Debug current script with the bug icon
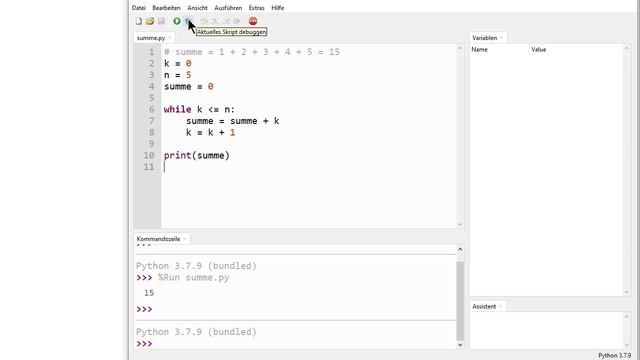The height and width of the screenshot is (360, 640). (x=188, y=21)
